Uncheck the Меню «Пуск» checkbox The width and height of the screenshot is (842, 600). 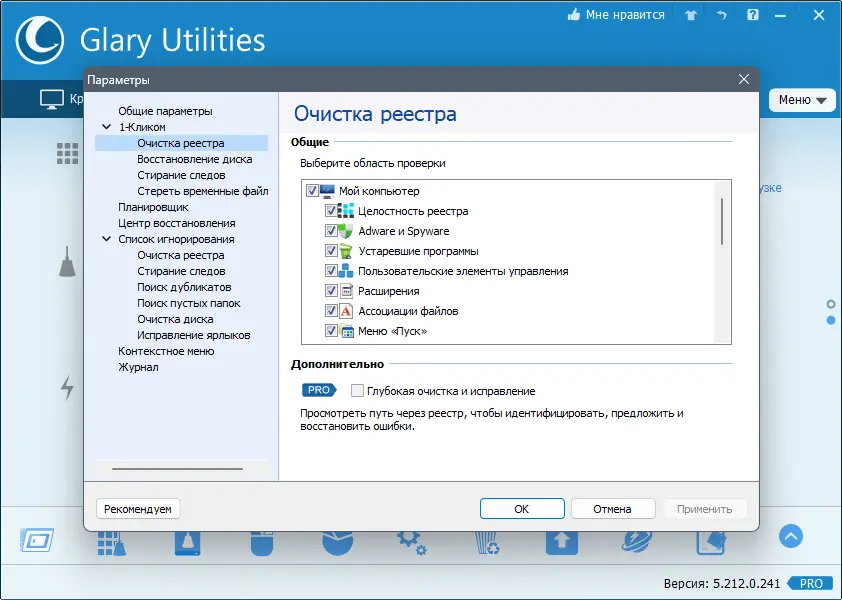331,331
